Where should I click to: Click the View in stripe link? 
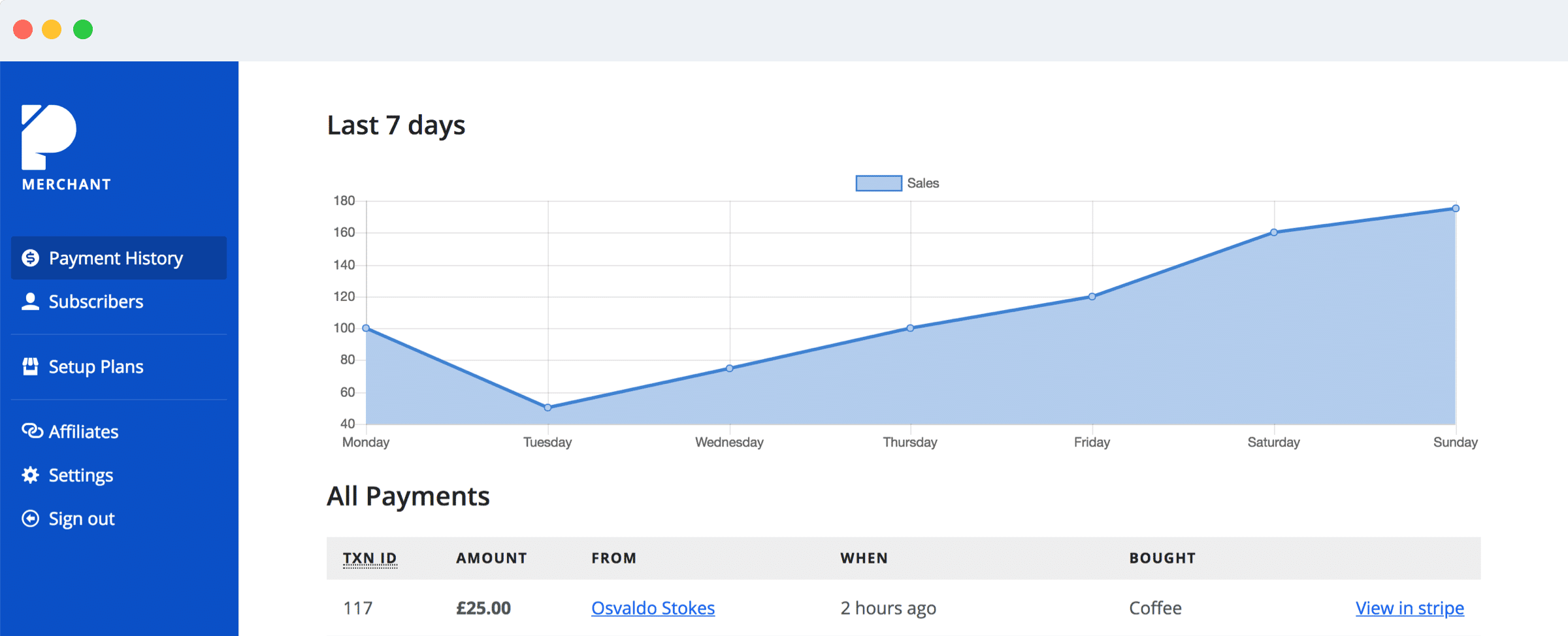click(1409, 608)
